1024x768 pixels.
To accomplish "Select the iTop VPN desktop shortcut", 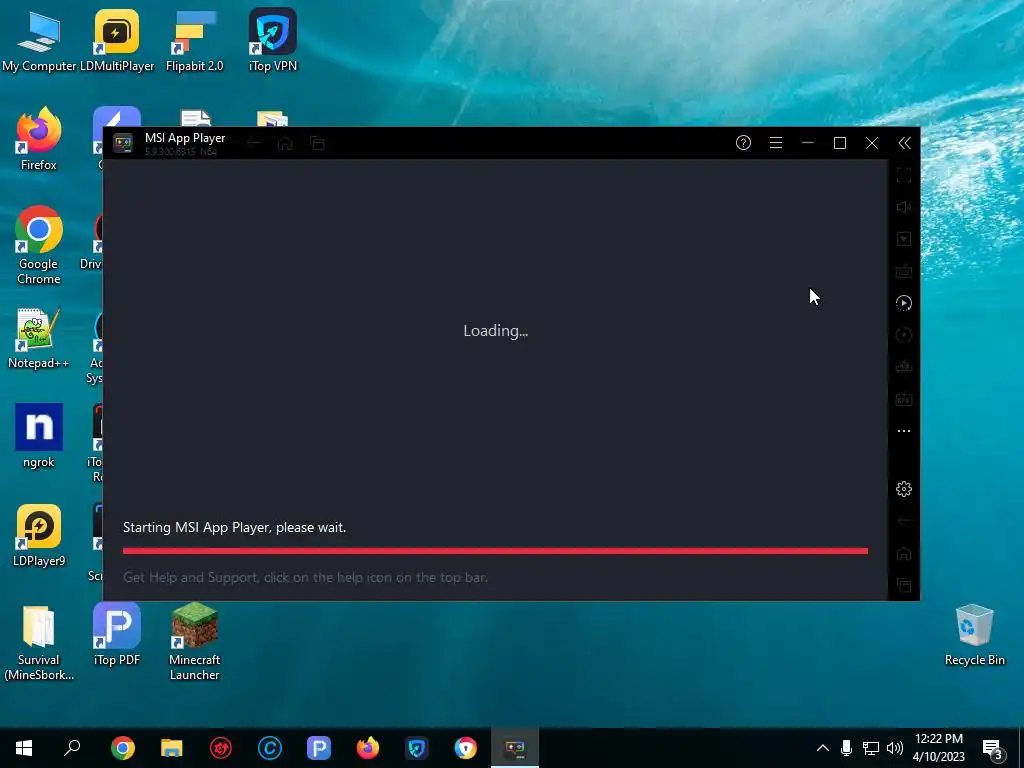I will (273, 40).
